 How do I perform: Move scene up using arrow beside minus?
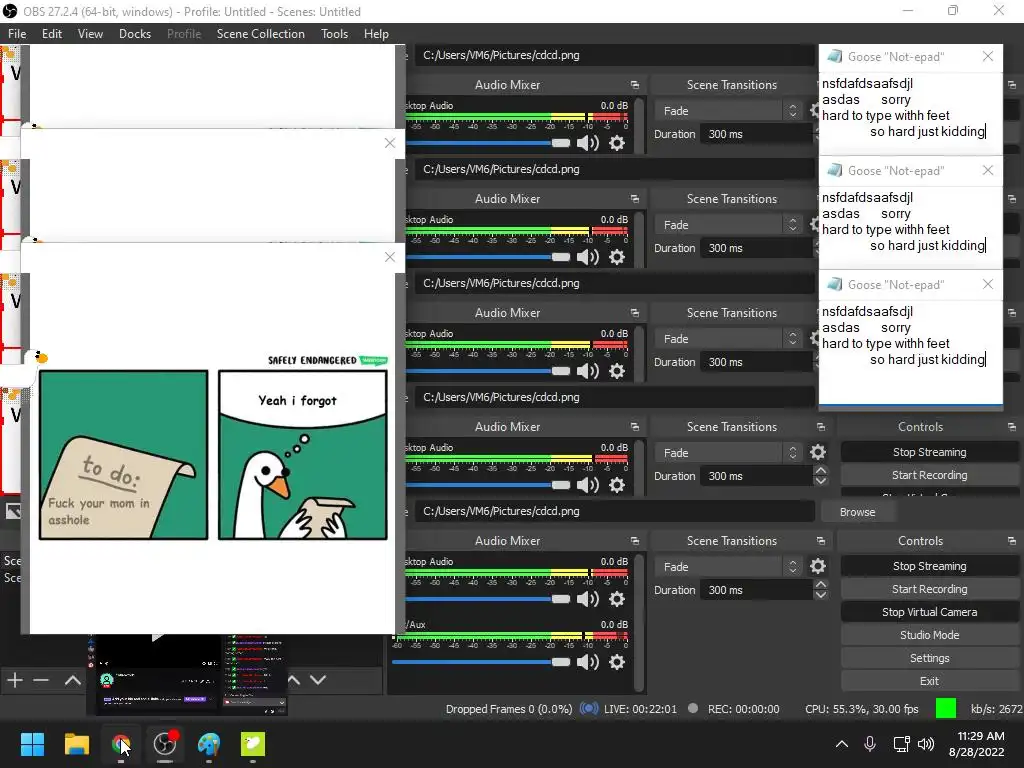pyautogui.click(x=72, y=680)
